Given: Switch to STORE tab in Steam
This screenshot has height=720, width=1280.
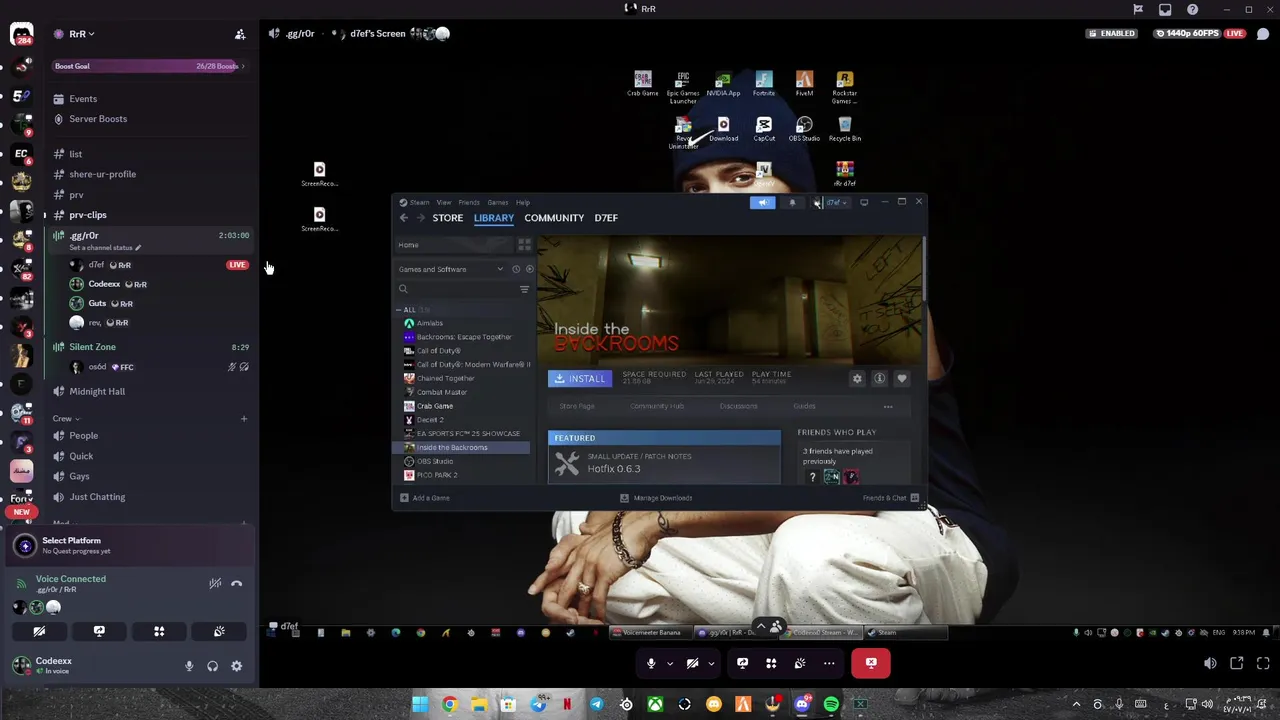Looking at the screenshot, I should coord(447,218).
